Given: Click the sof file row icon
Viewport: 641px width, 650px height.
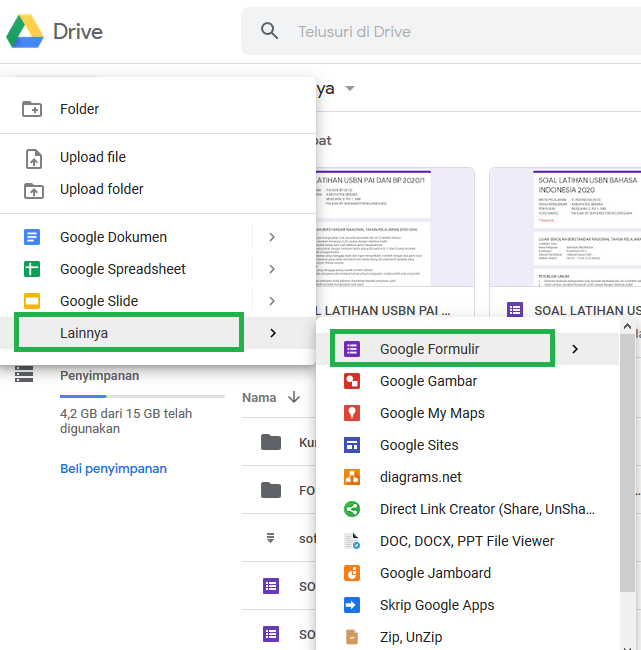Looking at the screenshot, I should (x=270, y=538).
